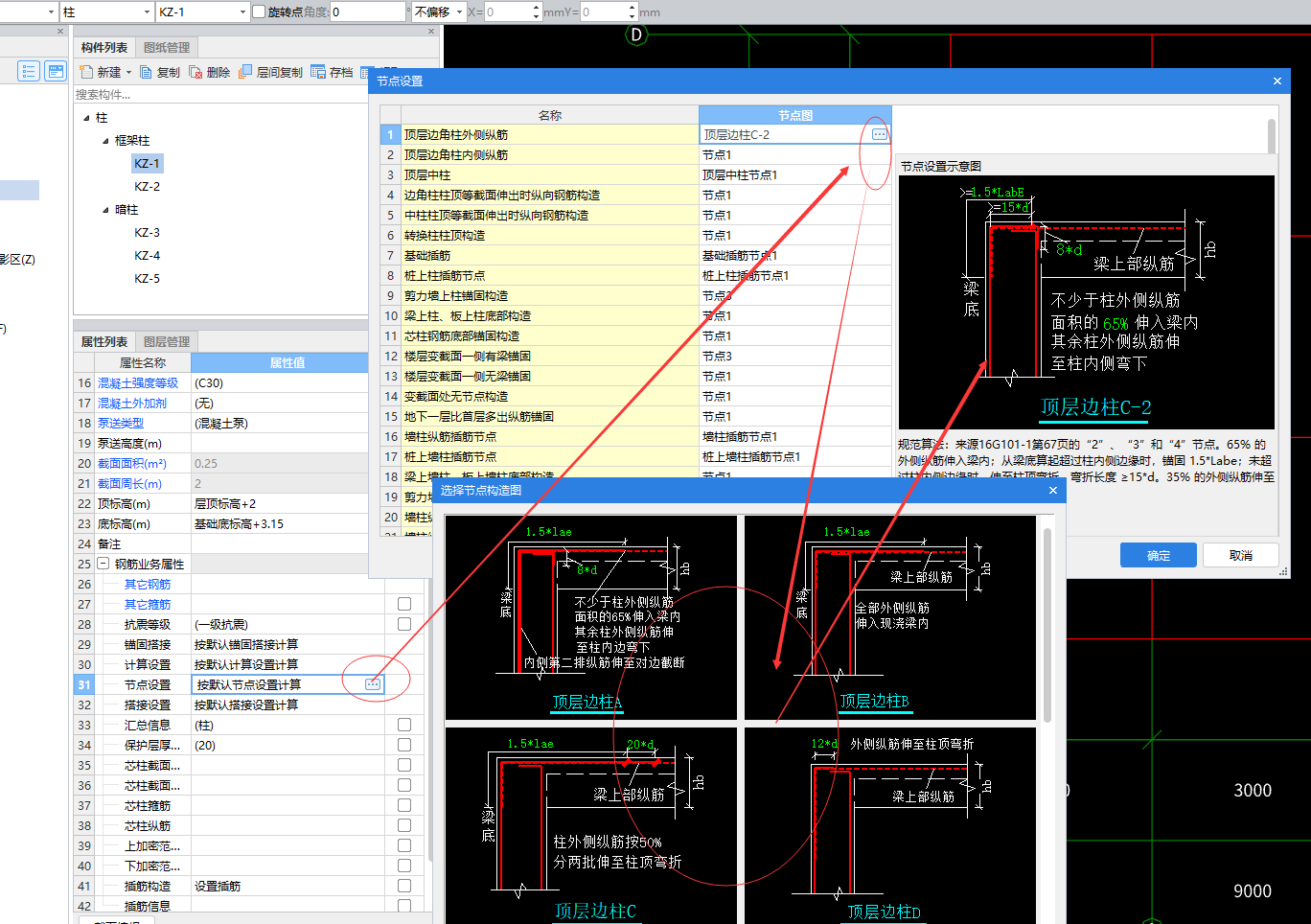
Task: Click the 删除 delete icon in component list
Action: coord(195,72)
